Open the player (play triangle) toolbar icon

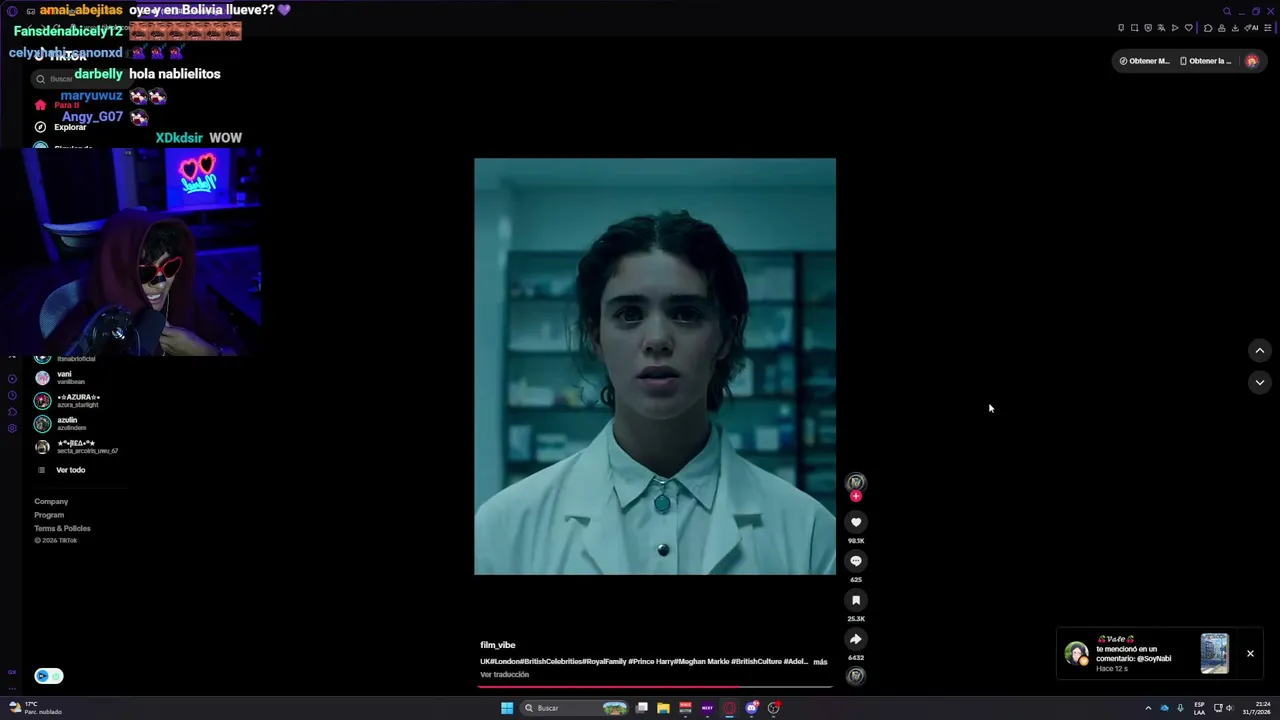tap(1175, 28)
